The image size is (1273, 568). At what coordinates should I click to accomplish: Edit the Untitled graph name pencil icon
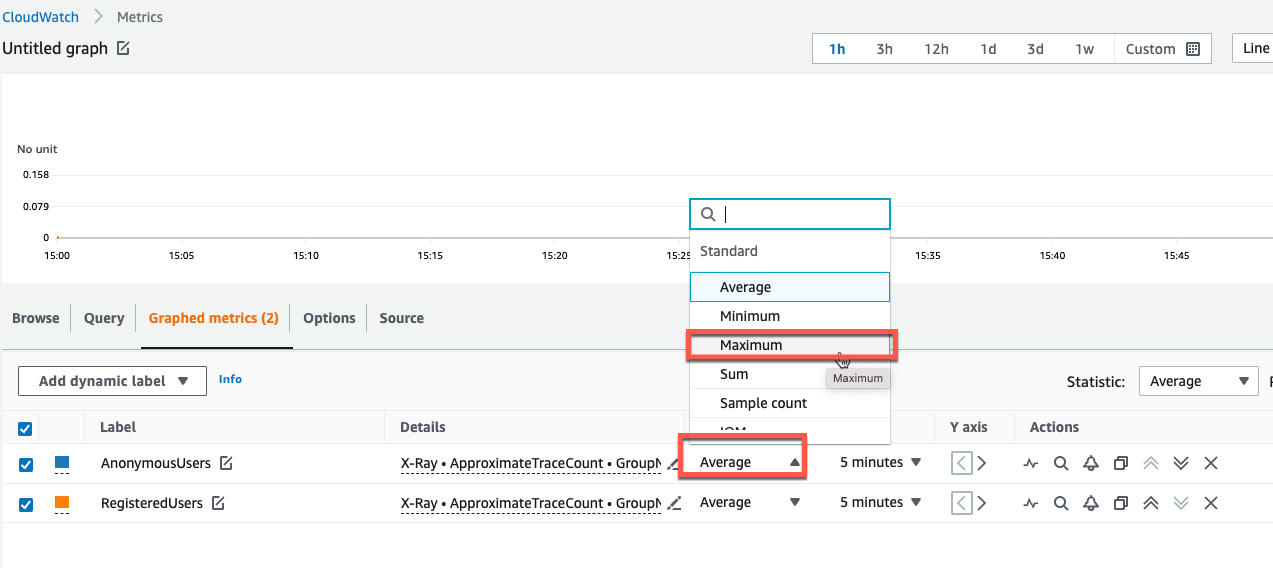pyautogui.click(x=123, y=48)
